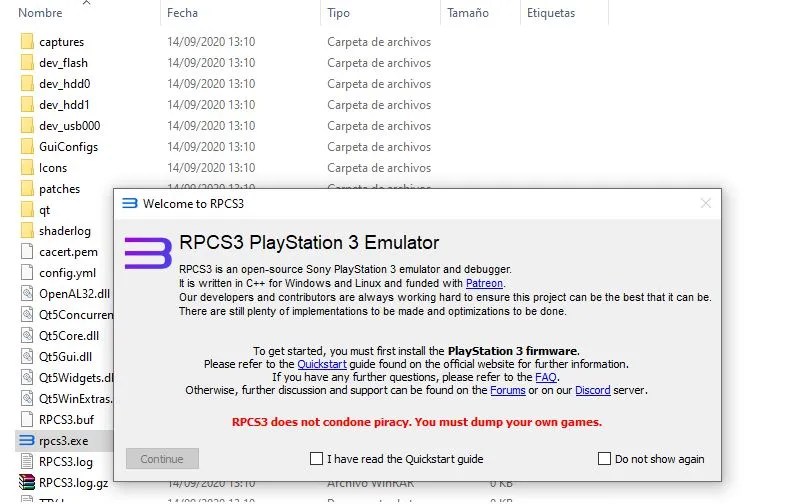
Task: Select the 'config.yml' file name
Action: tap(67, 273)
